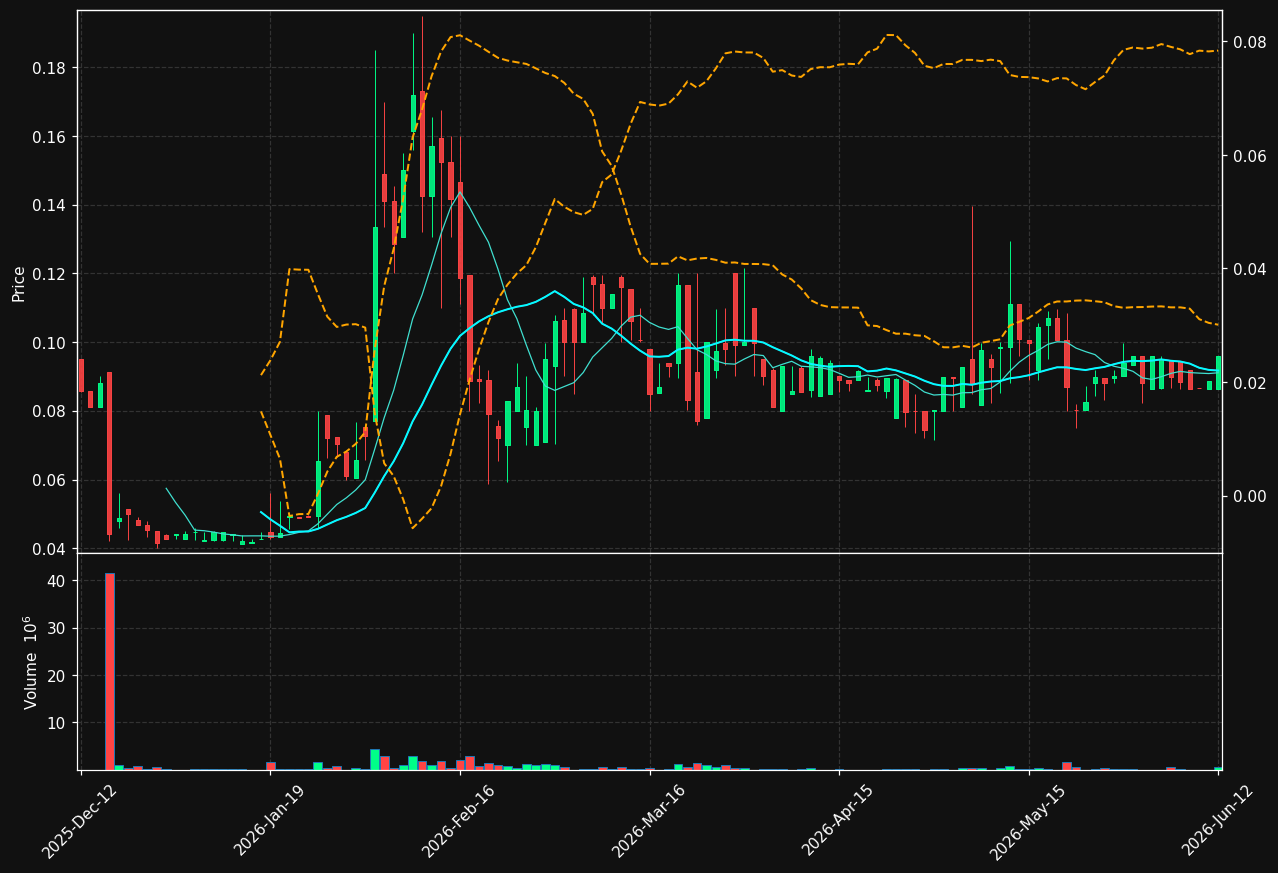The height and width of the screenshot is (873, 1278).
Task: Click the 0.14 price tick label
Action: click(50, 206)
